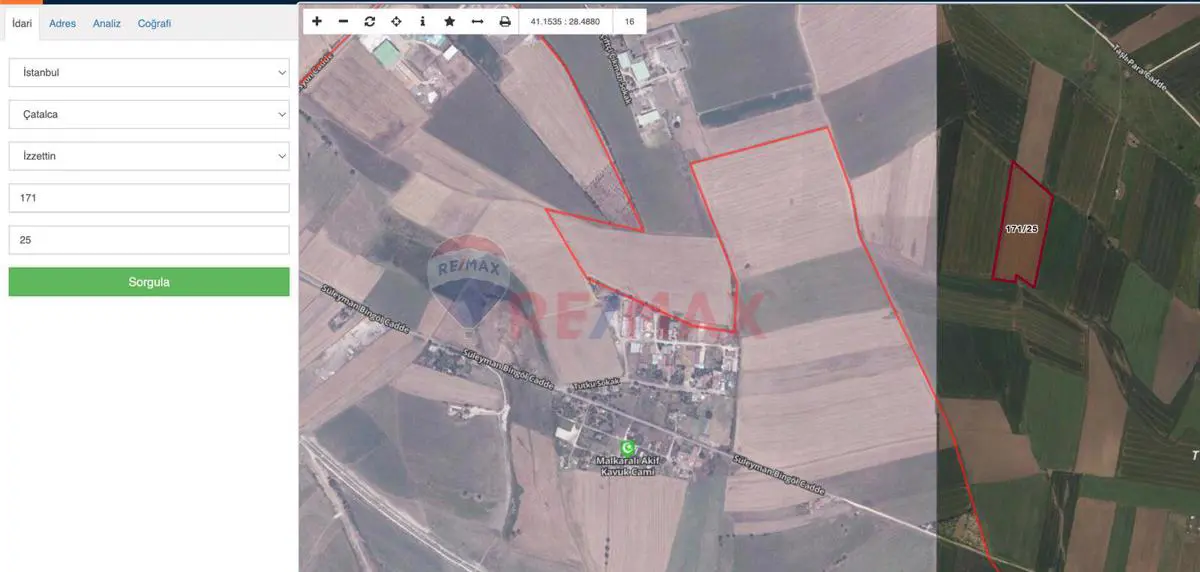Click the parsel field containing 25
This screenshot has width=1200, height=572.
pyautogui.click(x=149, y=240)
